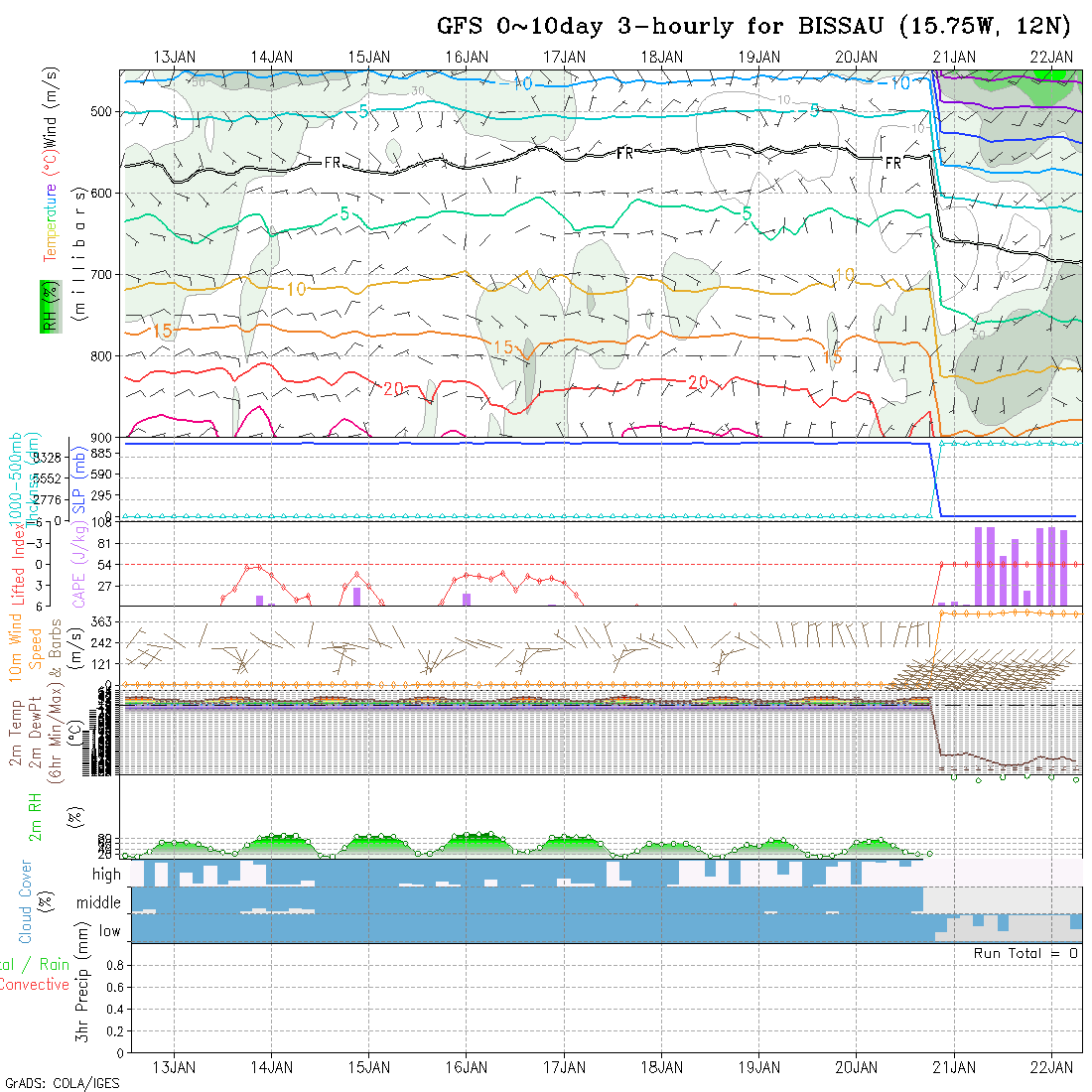Select the 'low' cloud cover row label
The image size is (1092, 1092).
click(x=109, y=931)
